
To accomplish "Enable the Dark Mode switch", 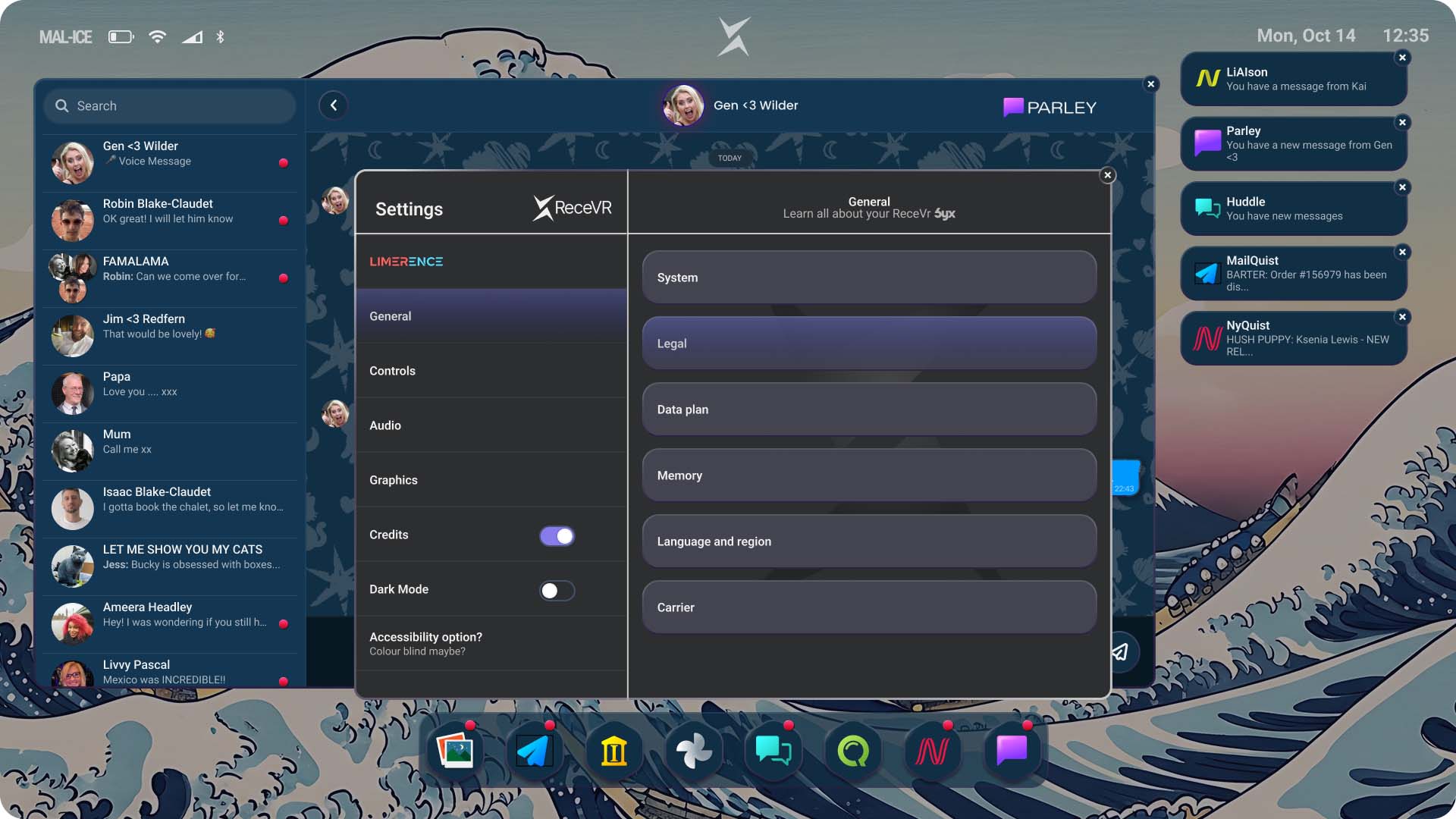I will tap(557, 591).
